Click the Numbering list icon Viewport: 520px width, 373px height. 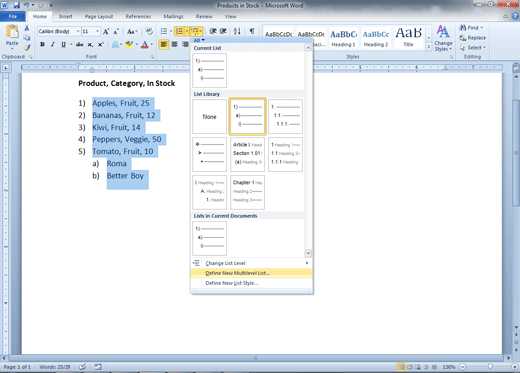(179, 31)
